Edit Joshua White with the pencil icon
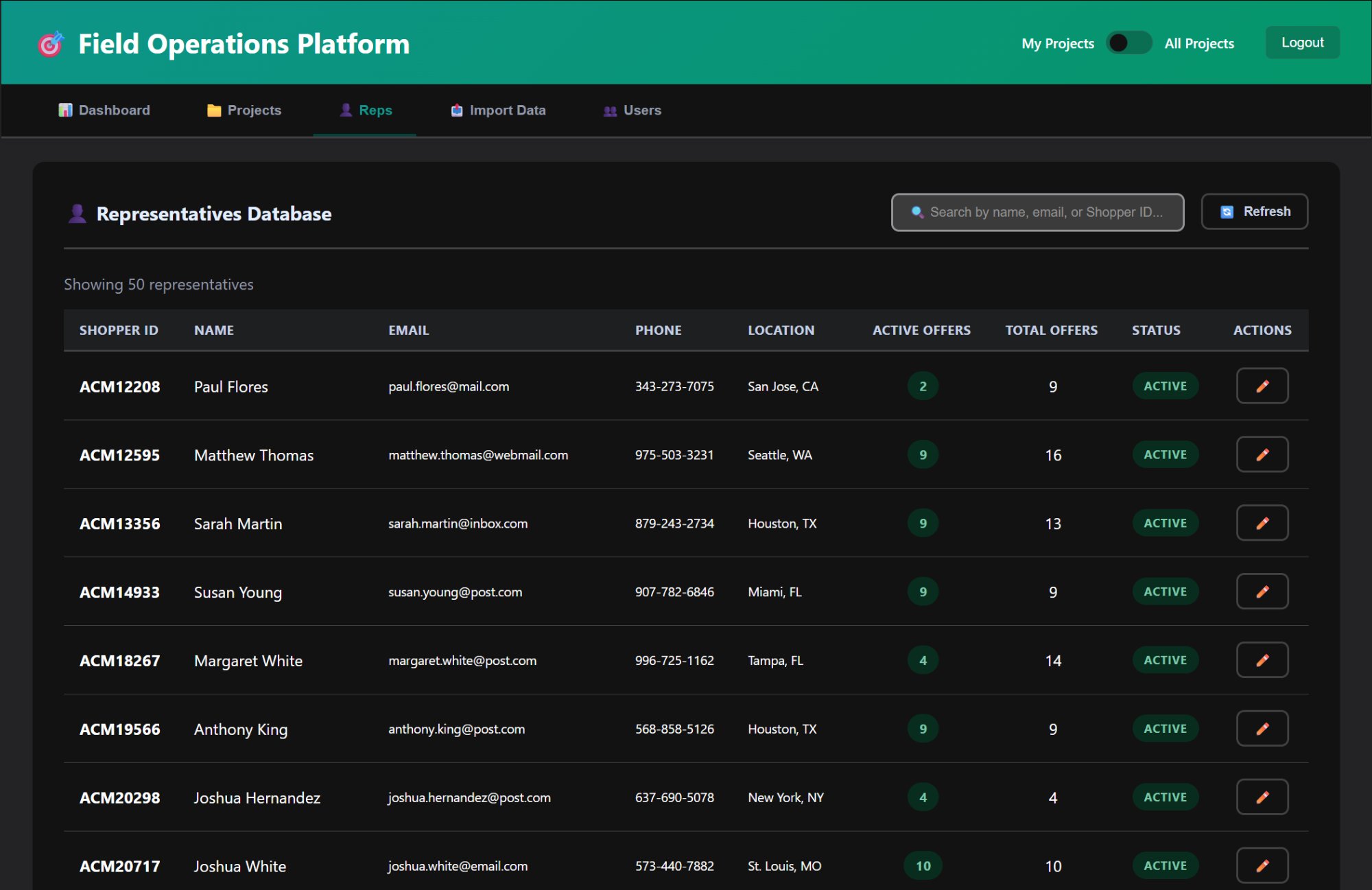The image size is (1372, 890). tap(1262, 866)
